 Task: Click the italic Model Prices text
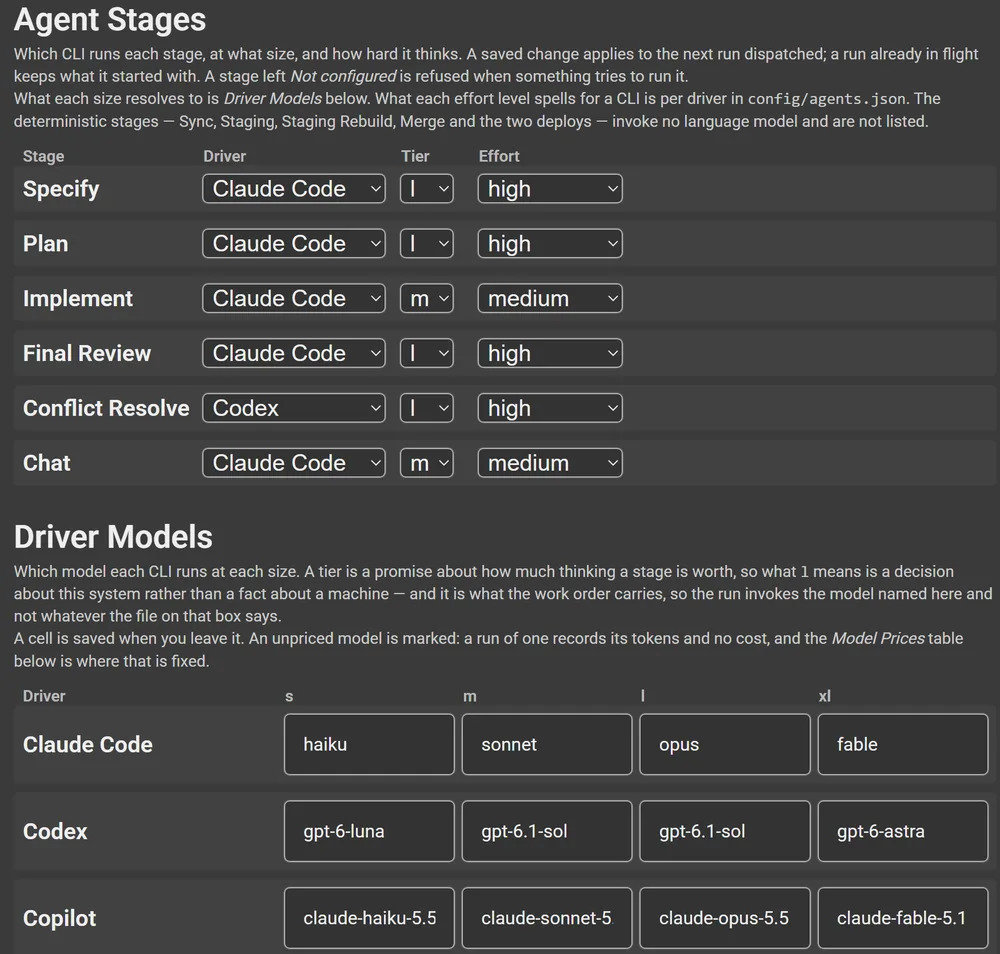(878, 638)
